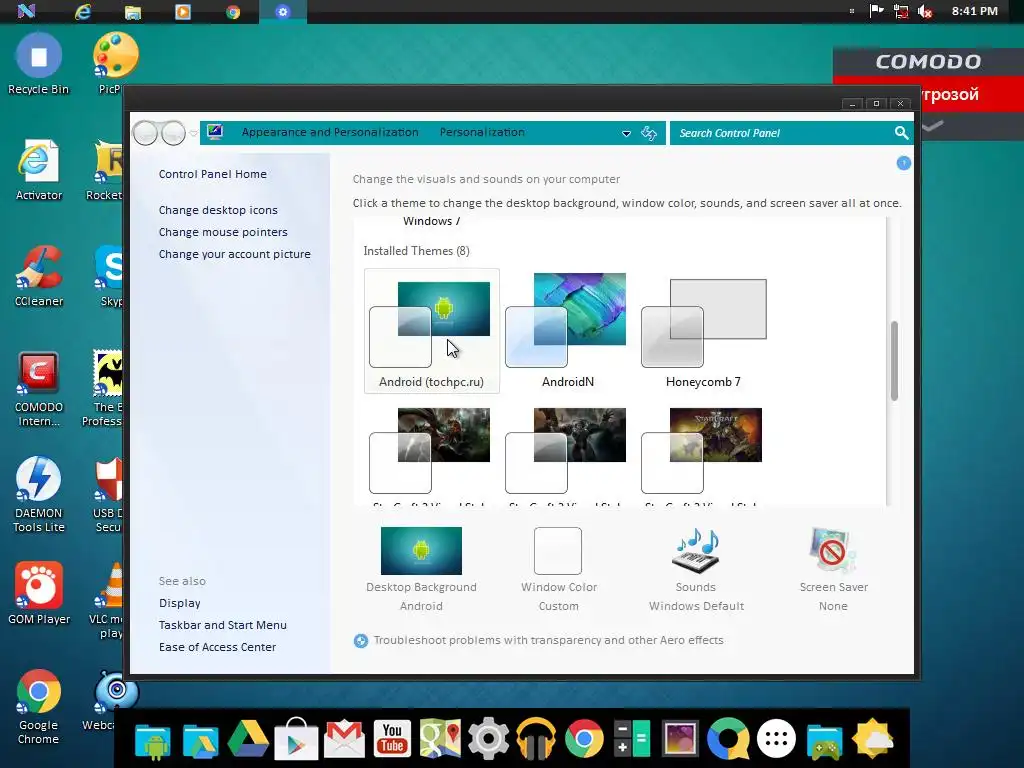Screen dimensions: 1024x768
Task: Open Change mouse pointers link
Action: pyautogui.click(x=223, y=232)
